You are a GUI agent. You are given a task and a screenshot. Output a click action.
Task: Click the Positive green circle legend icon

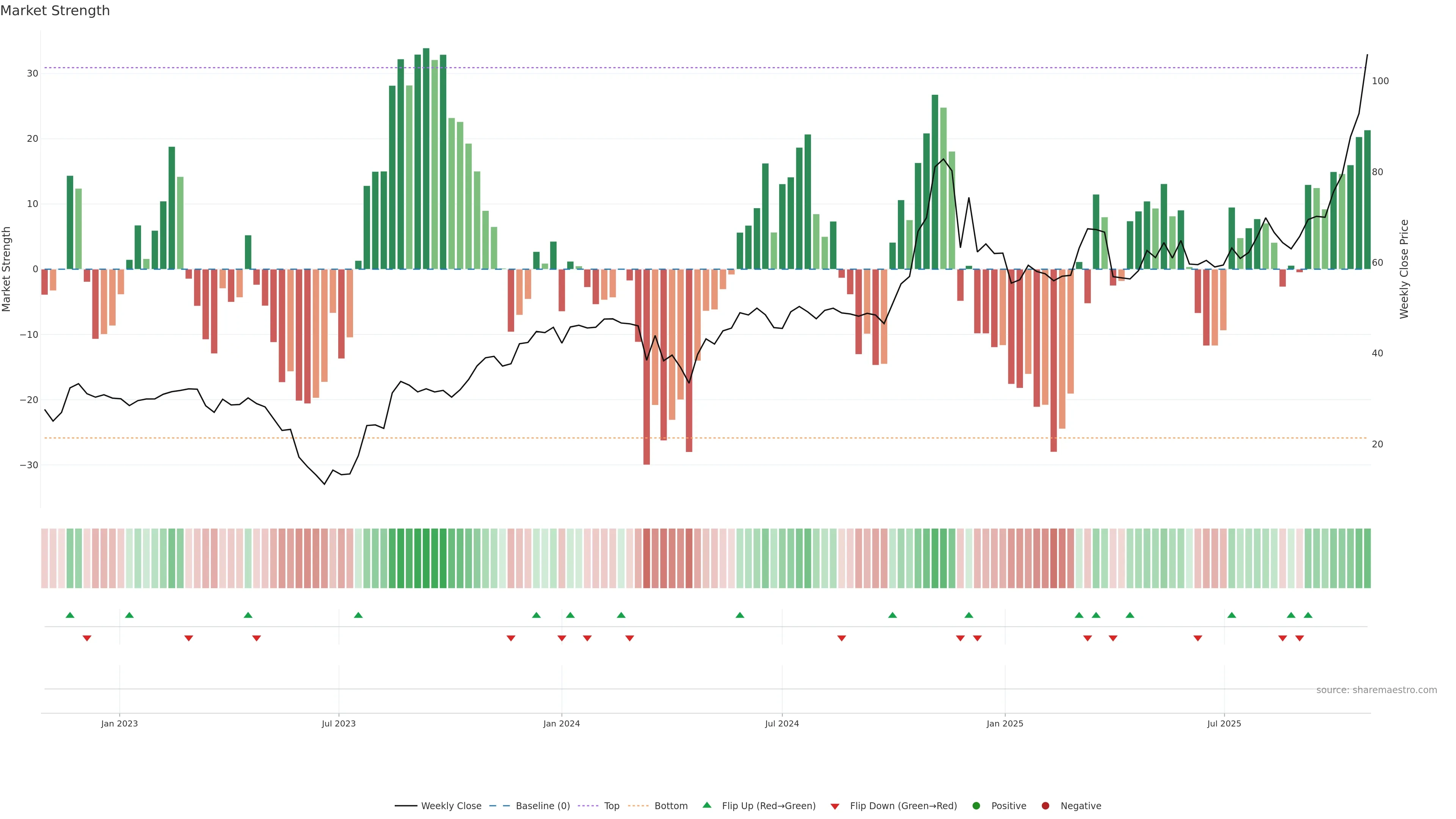pyautogui.click(x=976, y=805)
